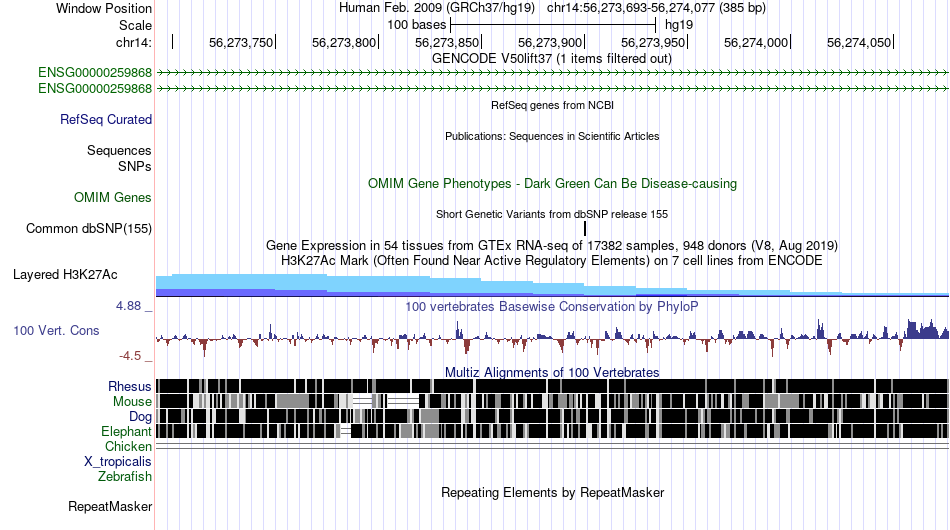Click the SNPs track label
The image size is (950, 530).
[x=135, y=166]
